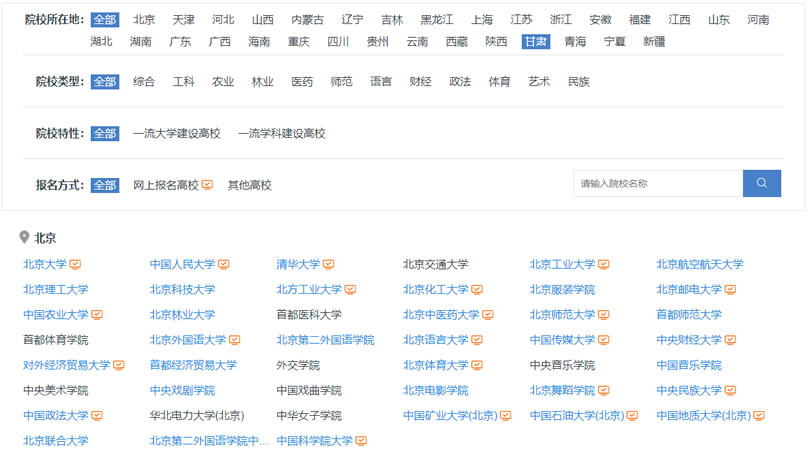Click the badge icon beside 北京邮电大学
810x463 pixels.
[x=730, y=289]
